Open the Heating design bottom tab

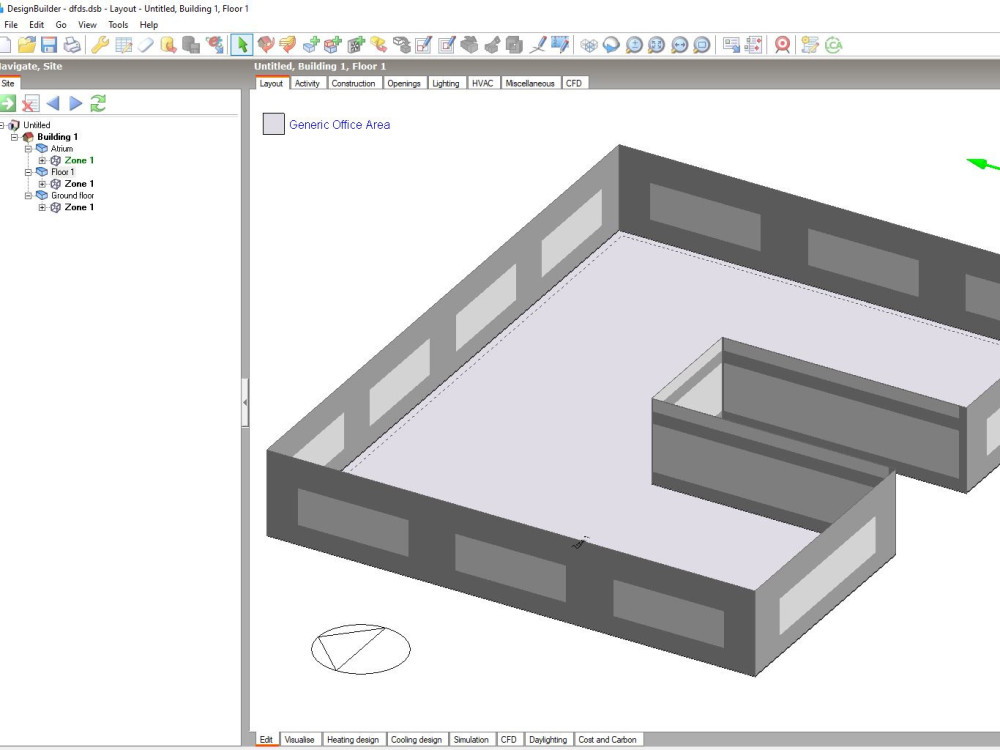353,740
